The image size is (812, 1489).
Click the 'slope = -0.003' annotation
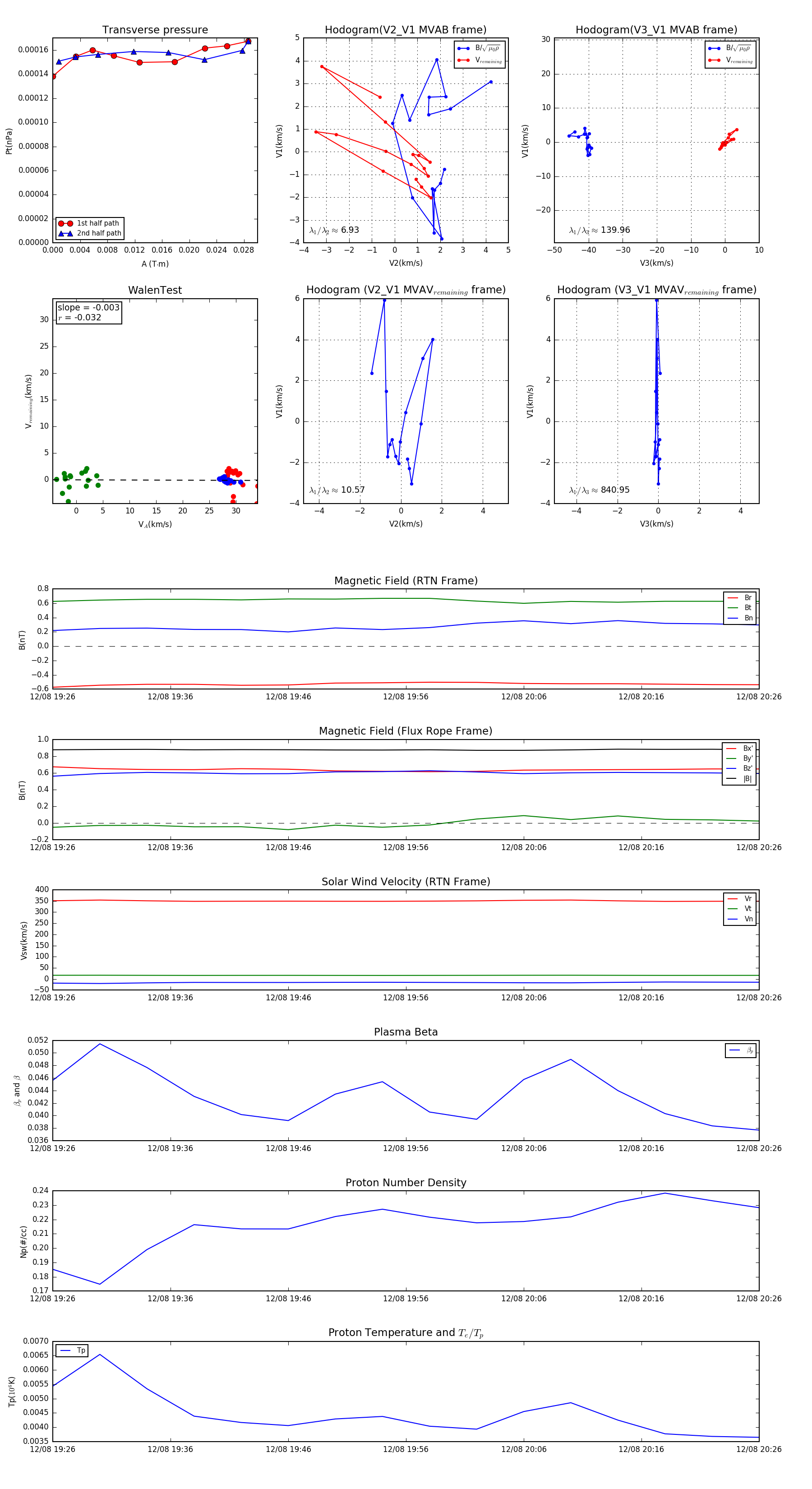pos(88,308)
